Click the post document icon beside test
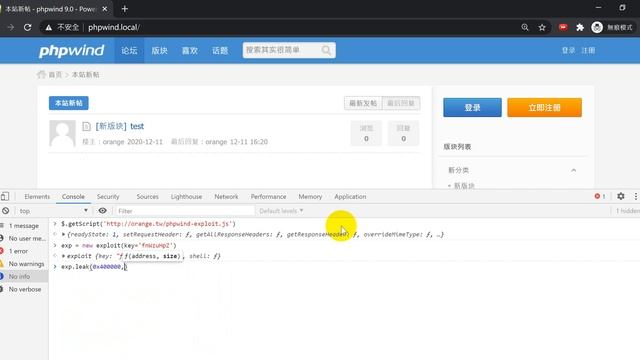 pos(86,127)
